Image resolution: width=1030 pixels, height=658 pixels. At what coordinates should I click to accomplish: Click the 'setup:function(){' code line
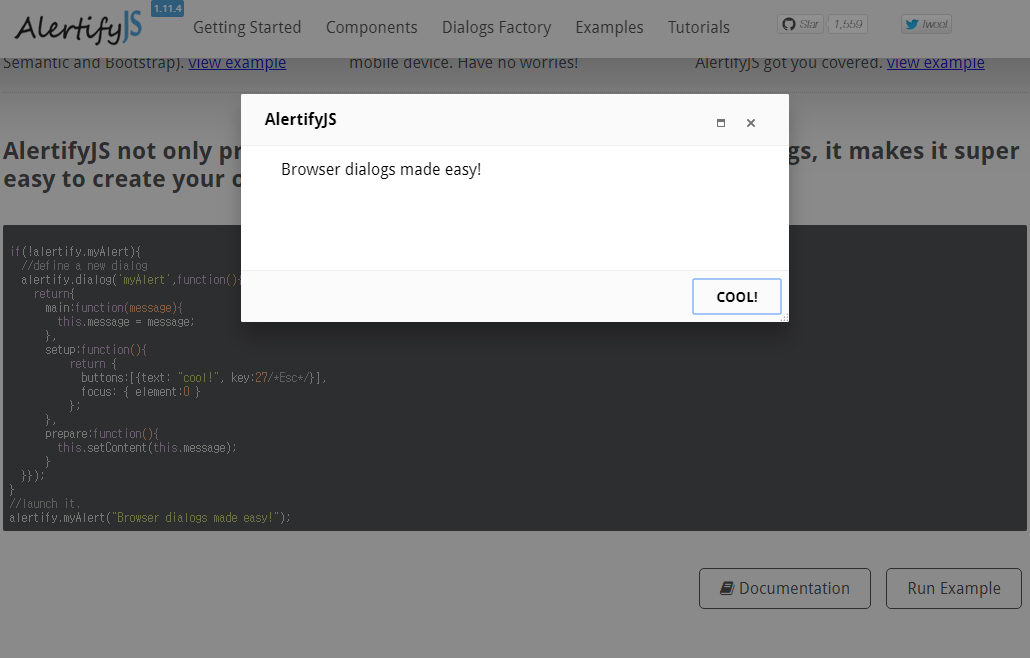[x=96, y=350]
